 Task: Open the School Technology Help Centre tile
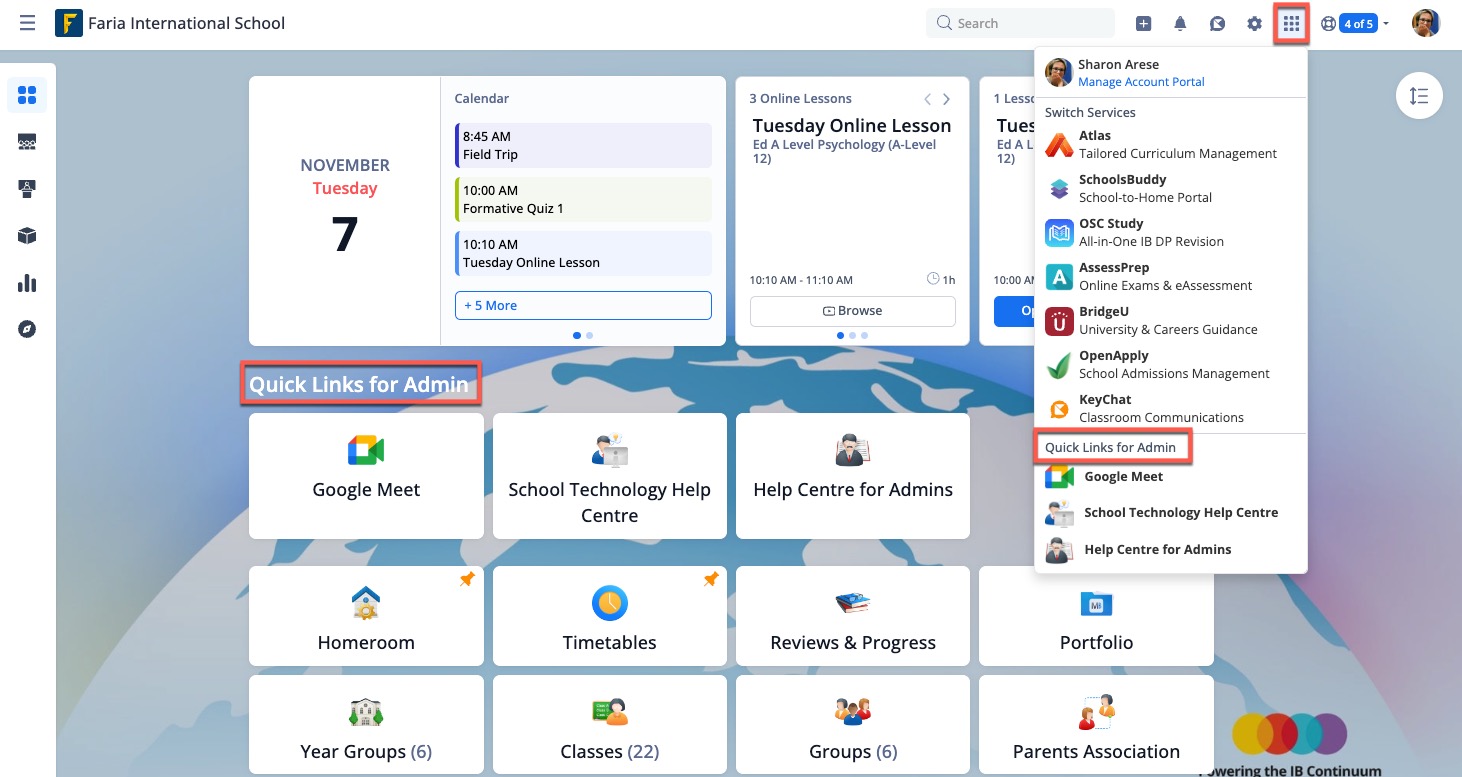(x=610, y=476)
